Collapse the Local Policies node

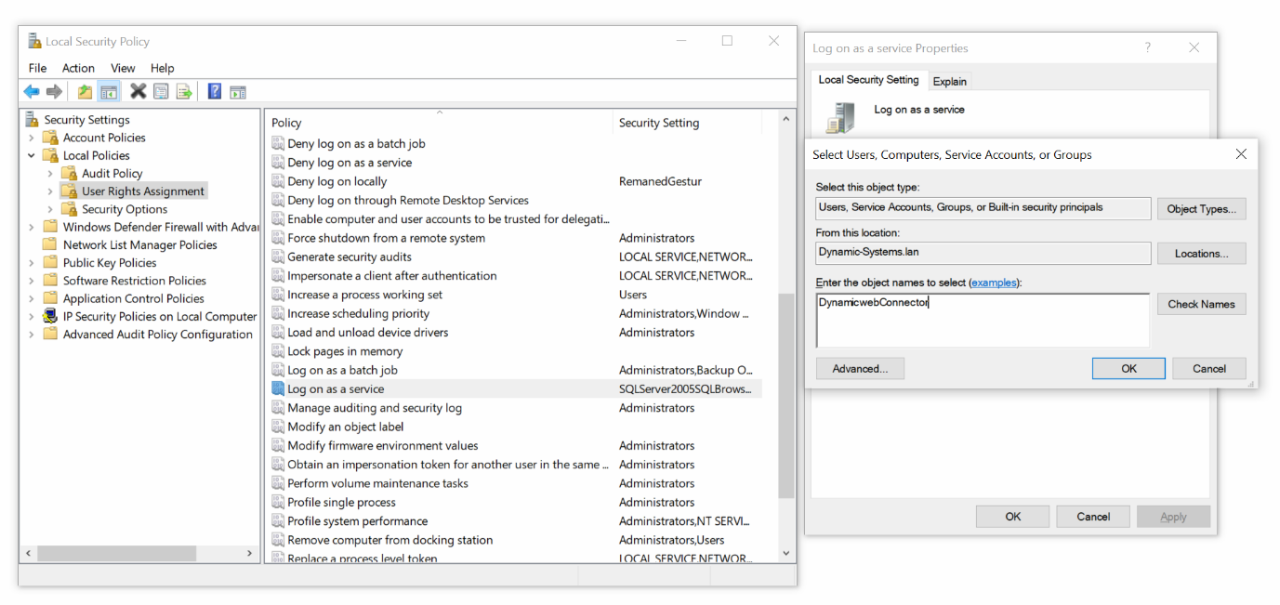[x=32, y=156]
